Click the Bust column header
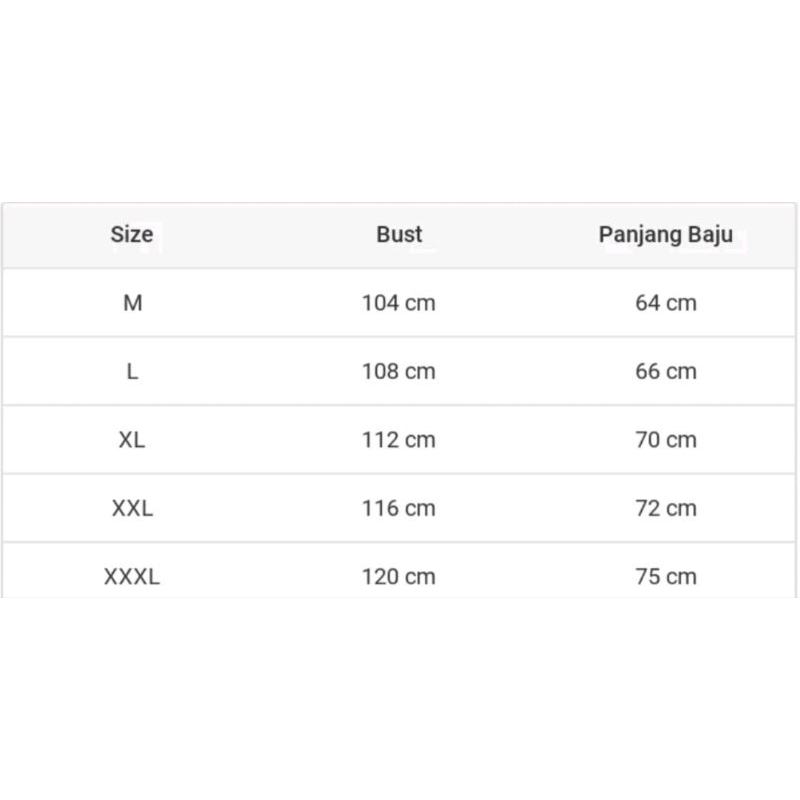 pyautogui.click(x=399, y=235)
